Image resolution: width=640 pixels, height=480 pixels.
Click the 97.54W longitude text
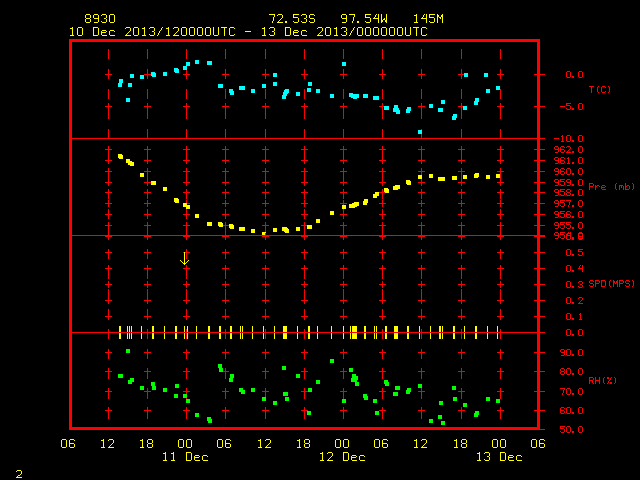364,19
